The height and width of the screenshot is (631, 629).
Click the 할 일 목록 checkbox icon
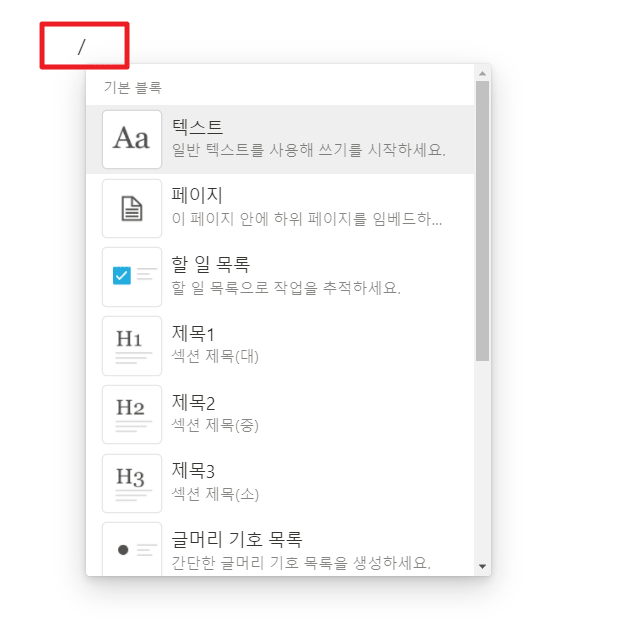click(132, 277)
